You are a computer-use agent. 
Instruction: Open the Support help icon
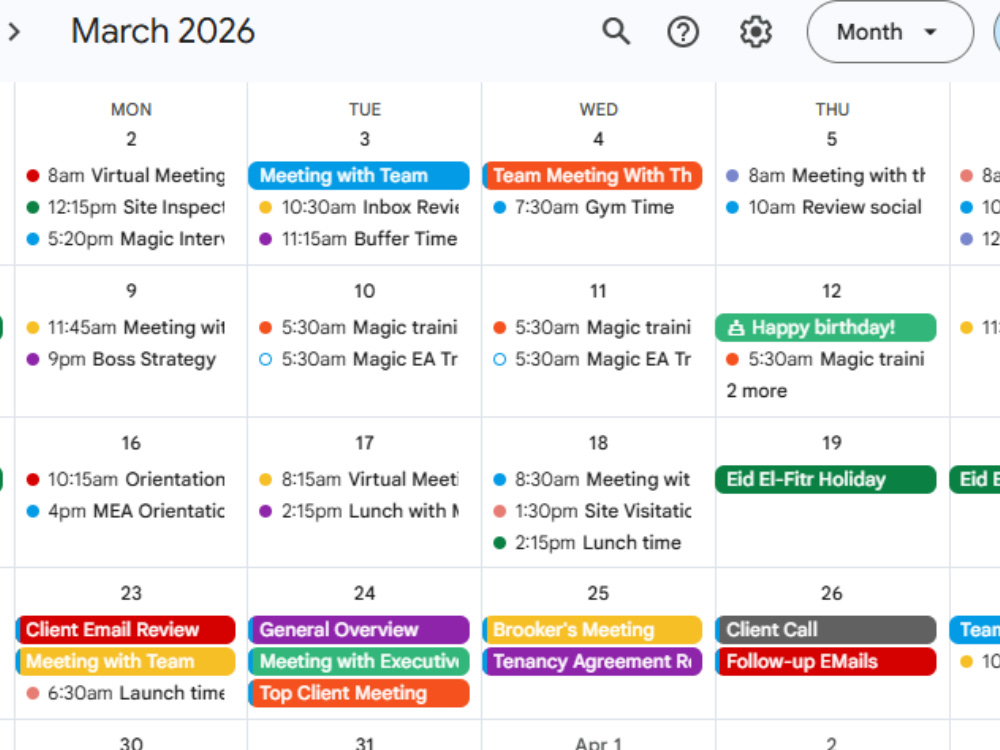pyautogui.click(x=683, y=31)
